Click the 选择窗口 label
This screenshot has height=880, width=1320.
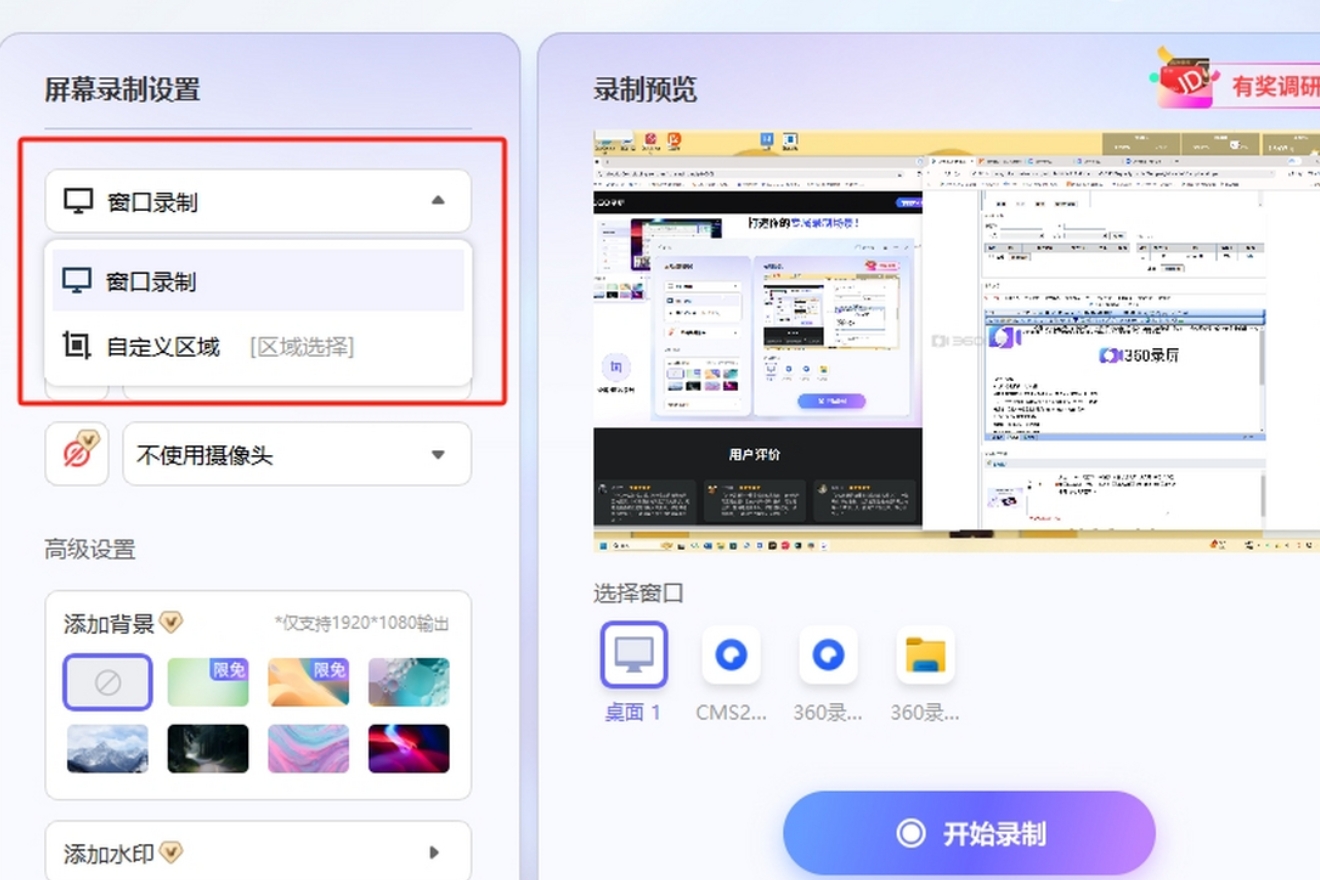(638, 592)
